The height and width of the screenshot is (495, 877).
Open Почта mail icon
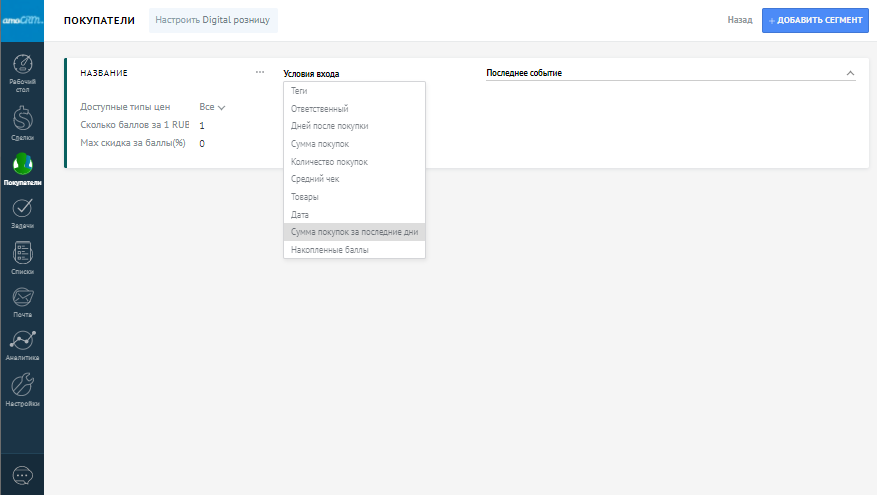[x=22, y=301]
